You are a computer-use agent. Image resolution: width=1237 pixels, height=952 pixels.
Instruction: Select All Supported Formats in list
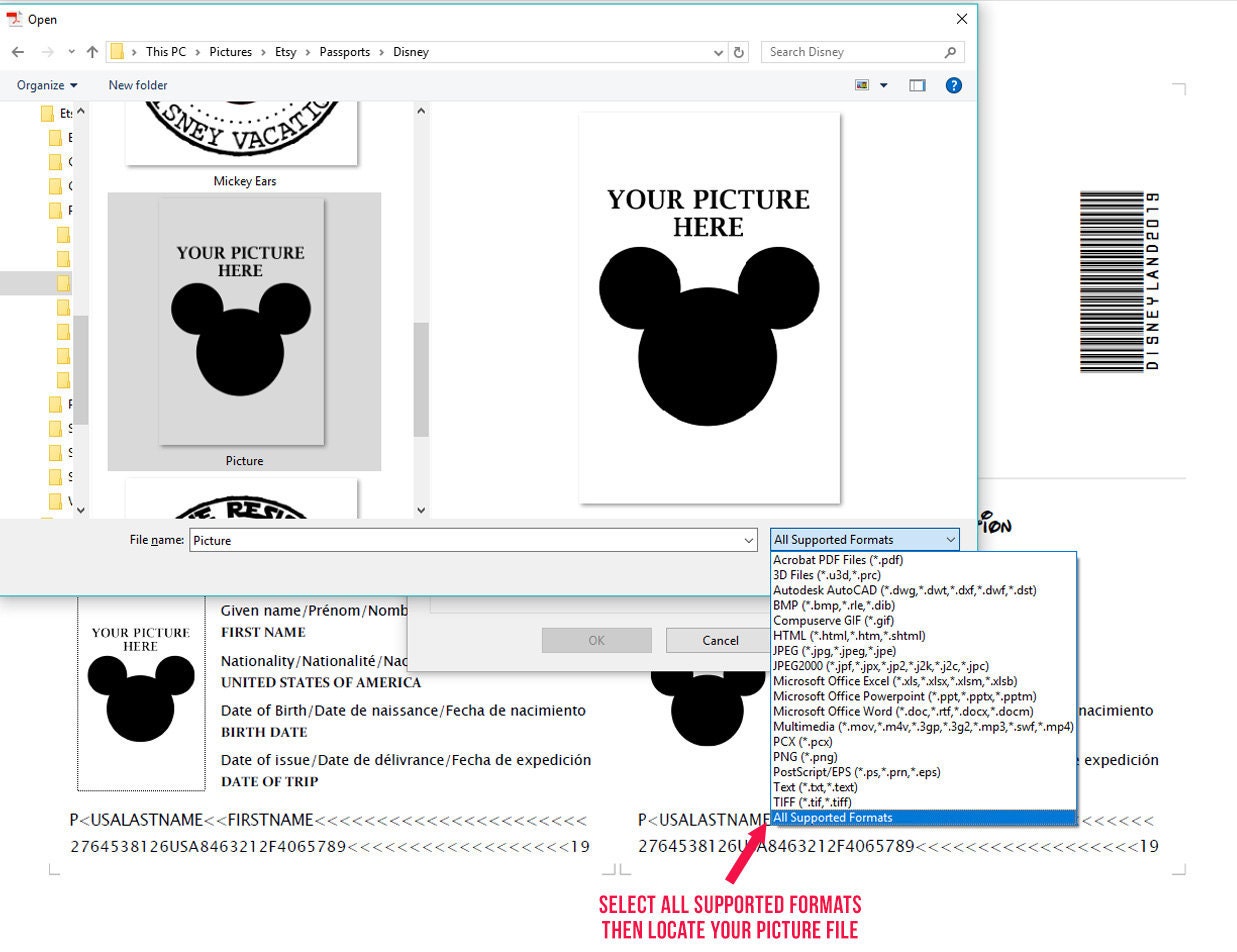click(924, 818)
